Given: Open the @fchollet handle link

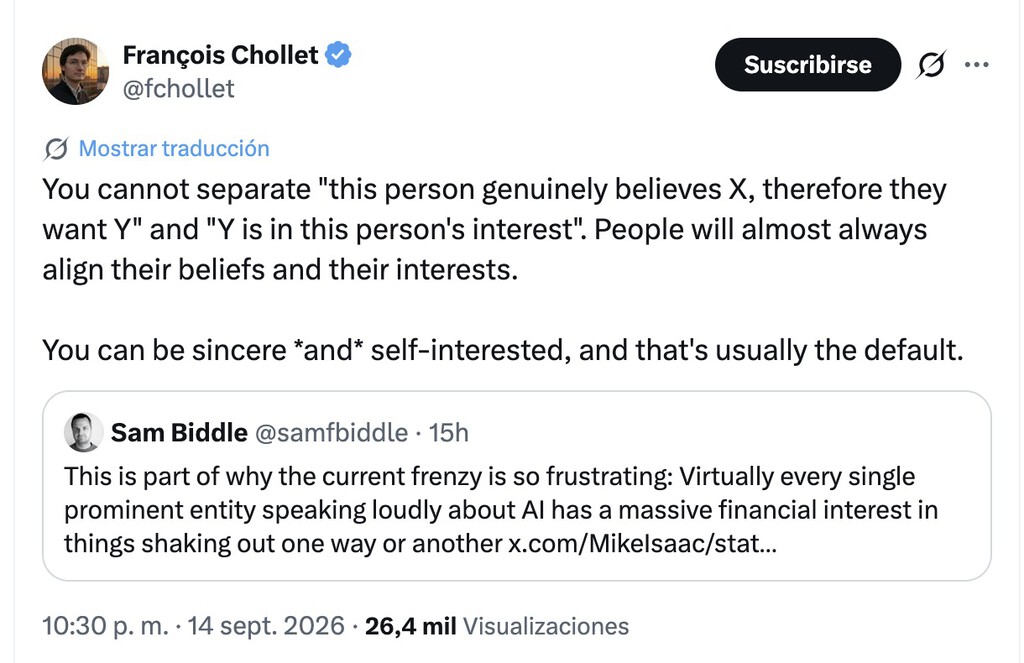Looking at the screenshot, I should (x=178, y=89).
